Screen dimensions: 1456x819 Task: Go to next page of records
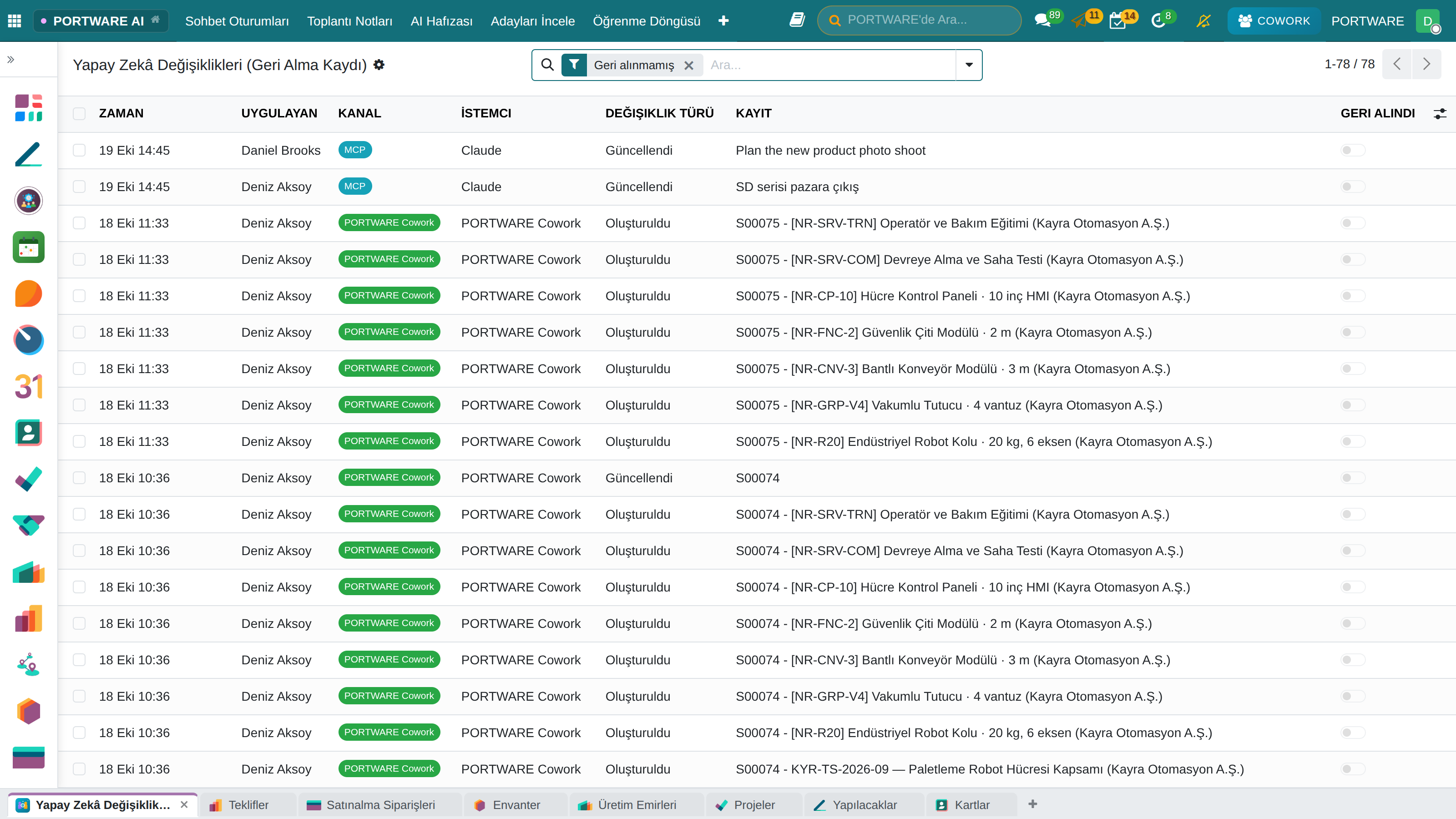[x=1426, y=64]
